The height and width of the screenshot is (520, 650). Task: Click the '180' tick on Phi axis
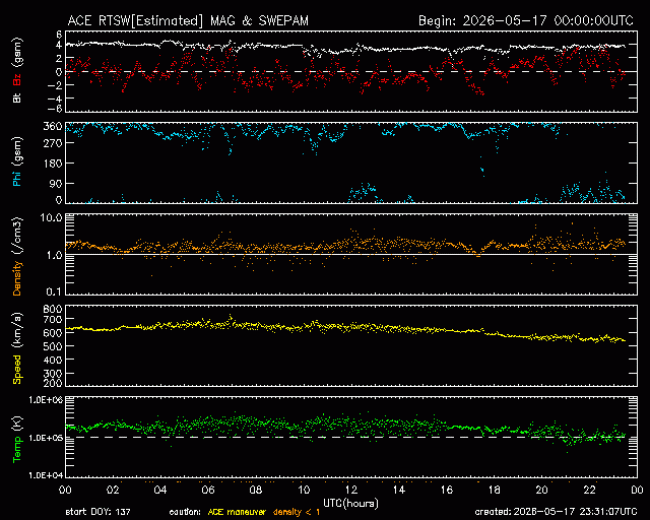[53, 163]
